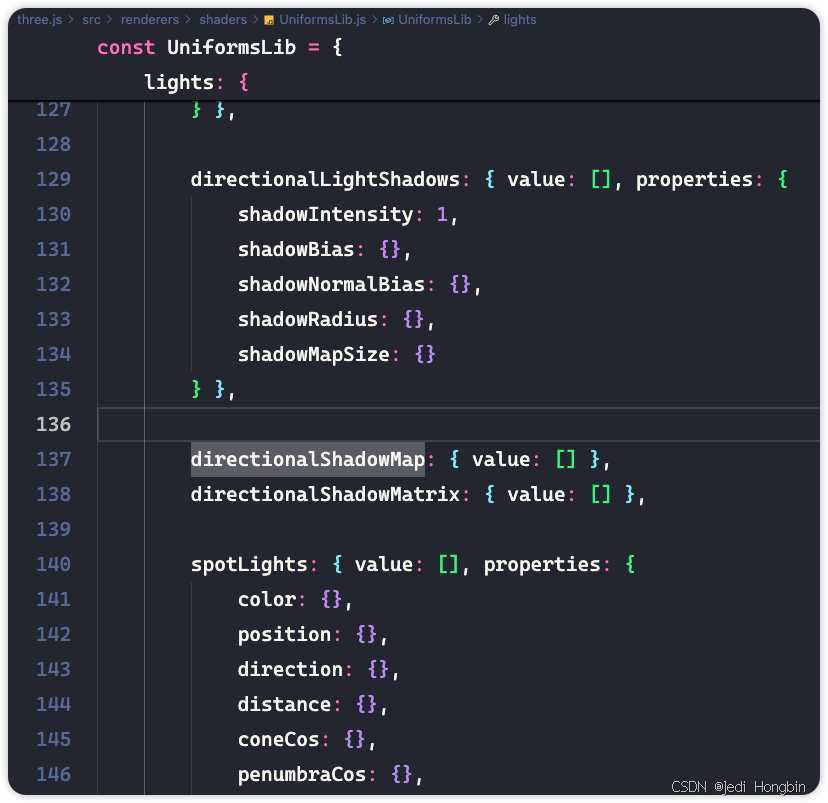The width and height of the screenshot is (828, 803).
Task: Click the directionalLightShadows property name
Action: click(325, 180)
